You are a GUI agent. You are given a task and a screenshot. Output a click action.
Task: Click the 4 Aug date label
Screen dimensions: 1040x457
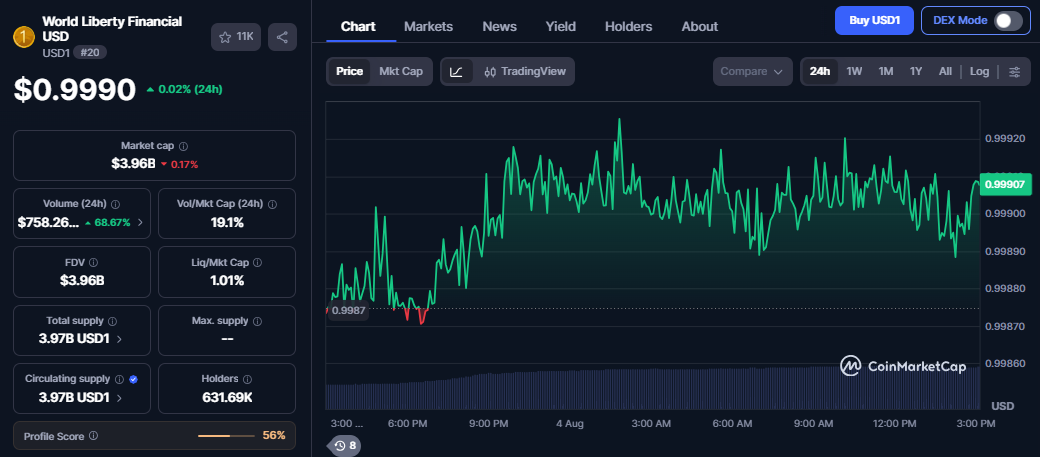(x=569, y=424)
